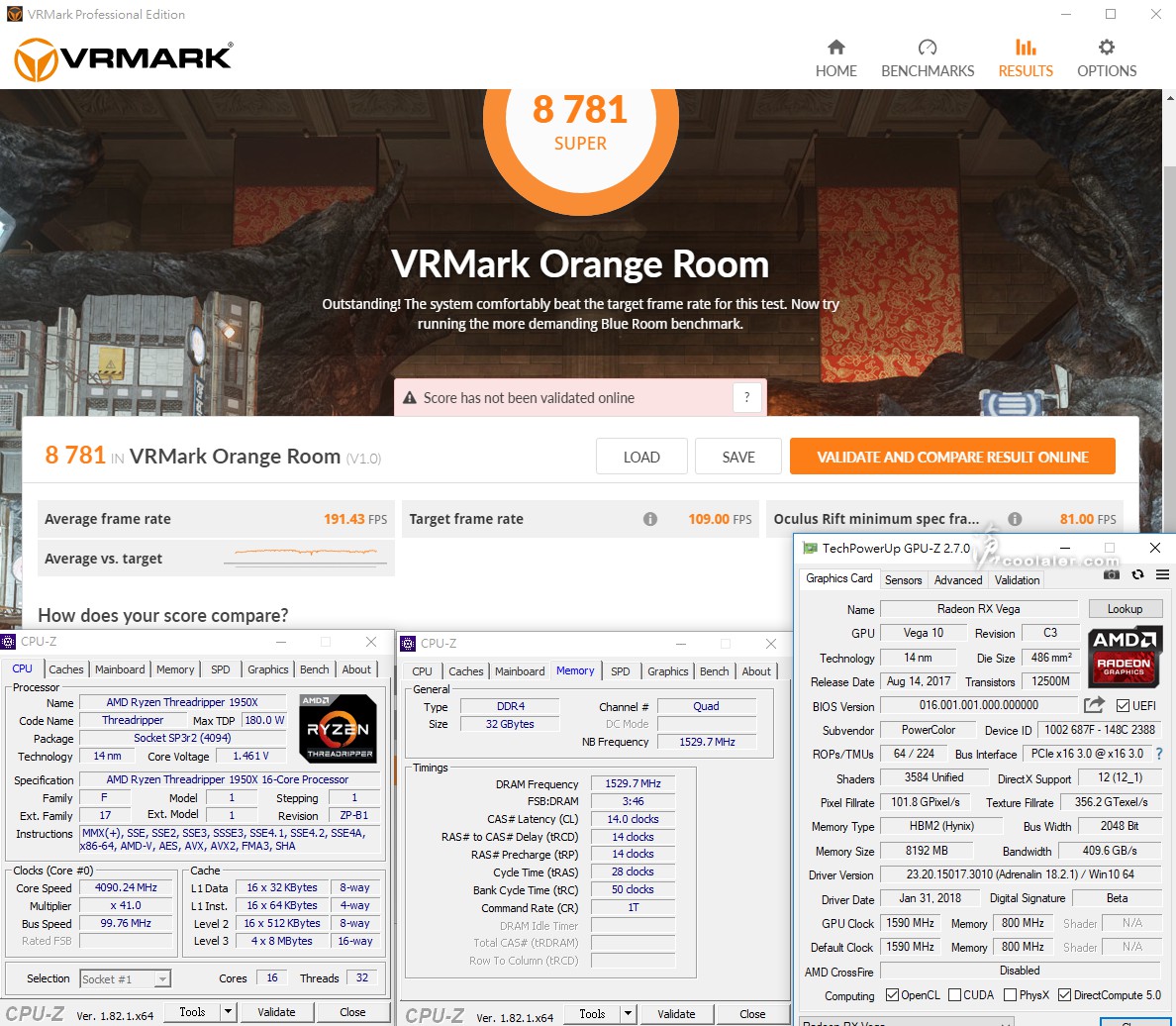1176x1026 pixels.
Task: Click the AMD Radeon Graphics logo in GPU-Z
Action: 1125,656
